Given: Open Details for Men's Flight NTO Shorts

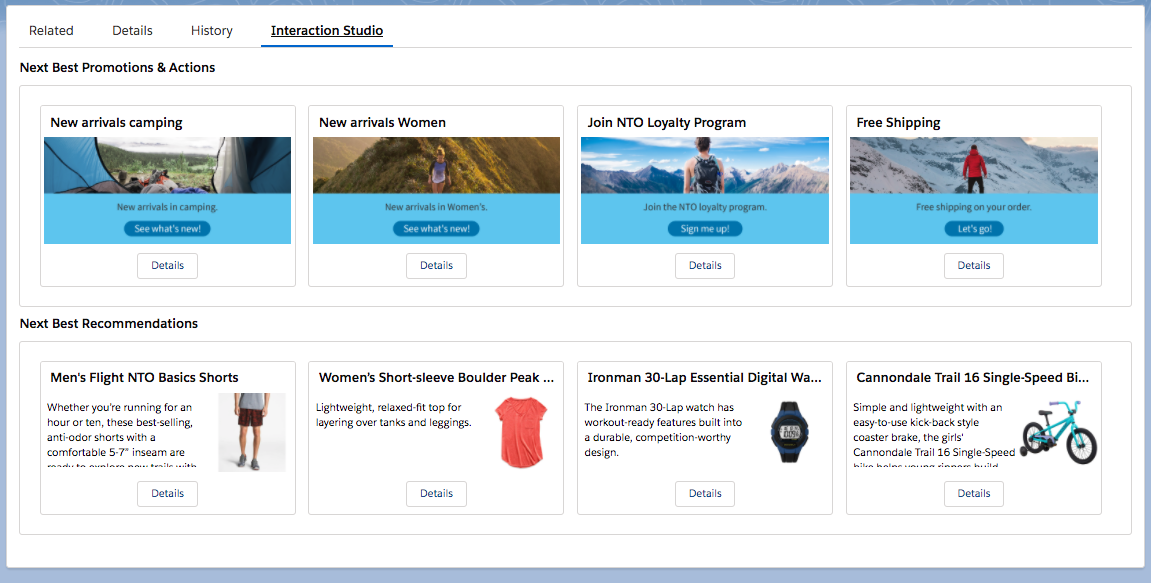Looking at the screenshot, I should 167,494.
